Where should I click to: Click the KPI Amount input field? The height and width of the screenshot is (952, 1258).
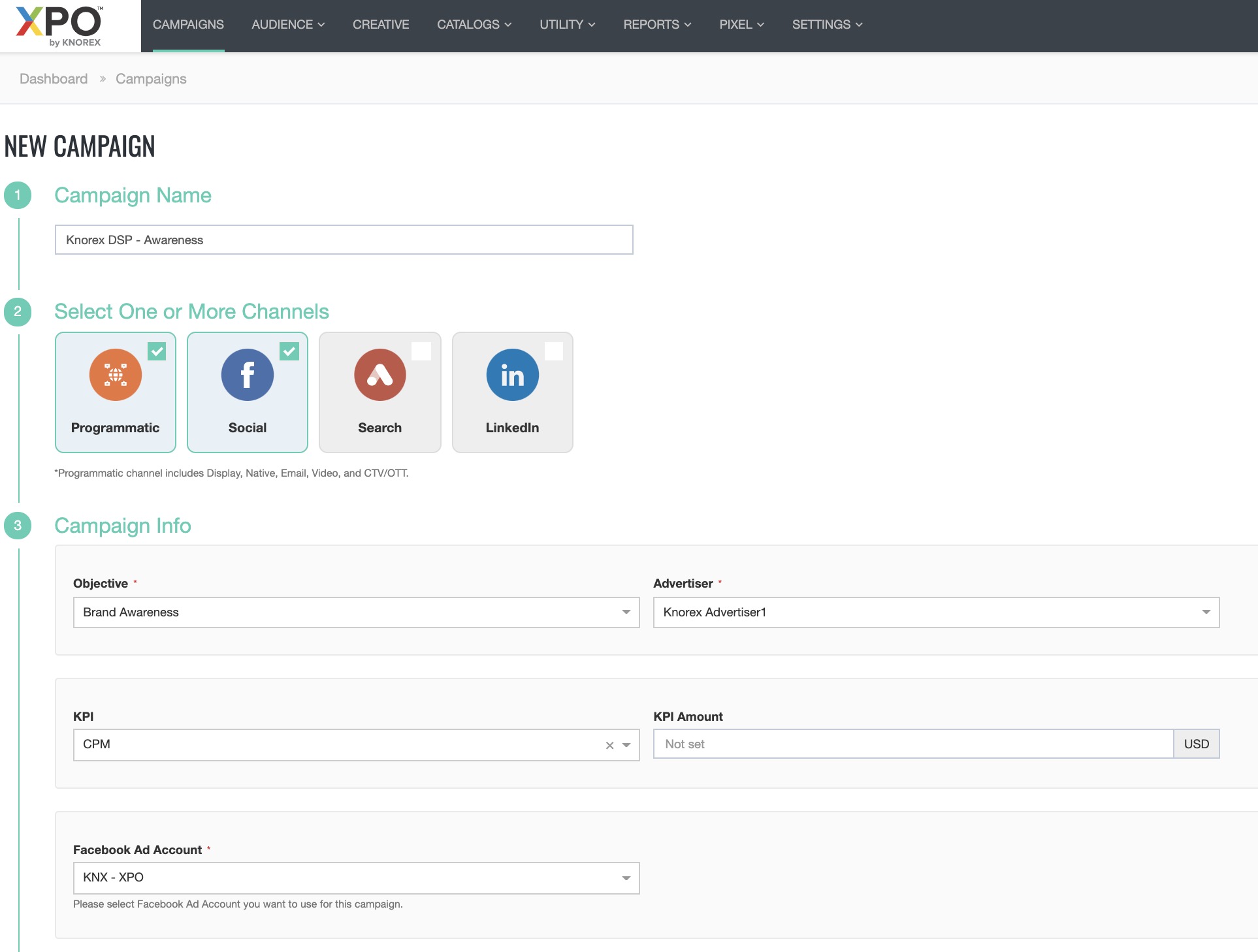913,744
